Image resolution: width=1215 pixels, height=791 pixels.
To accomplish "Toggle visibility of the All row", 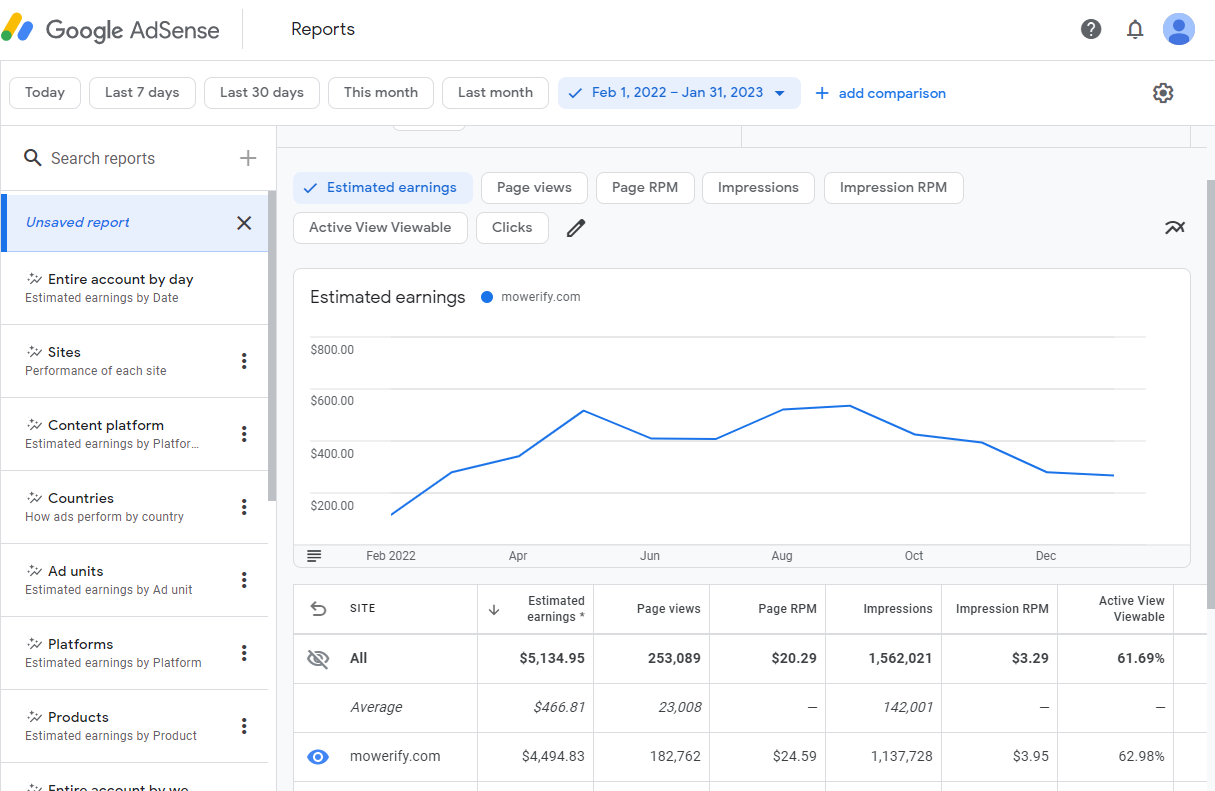I will tap(318, 658).
